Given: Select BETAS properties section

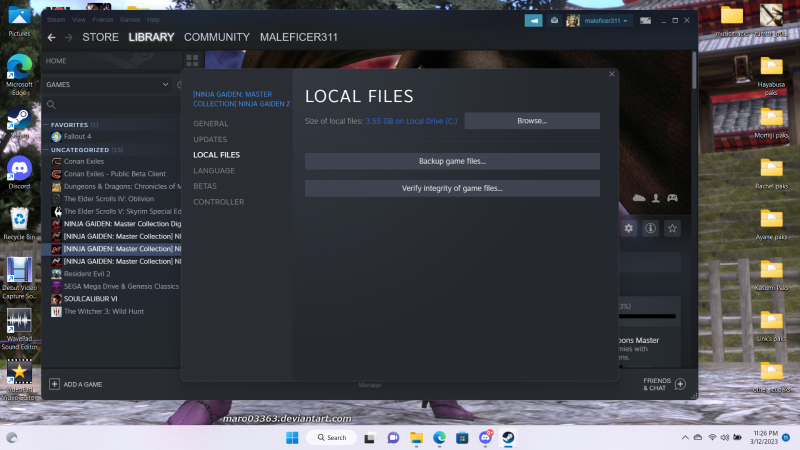Looking at the screenshot, I should point(205,186).
